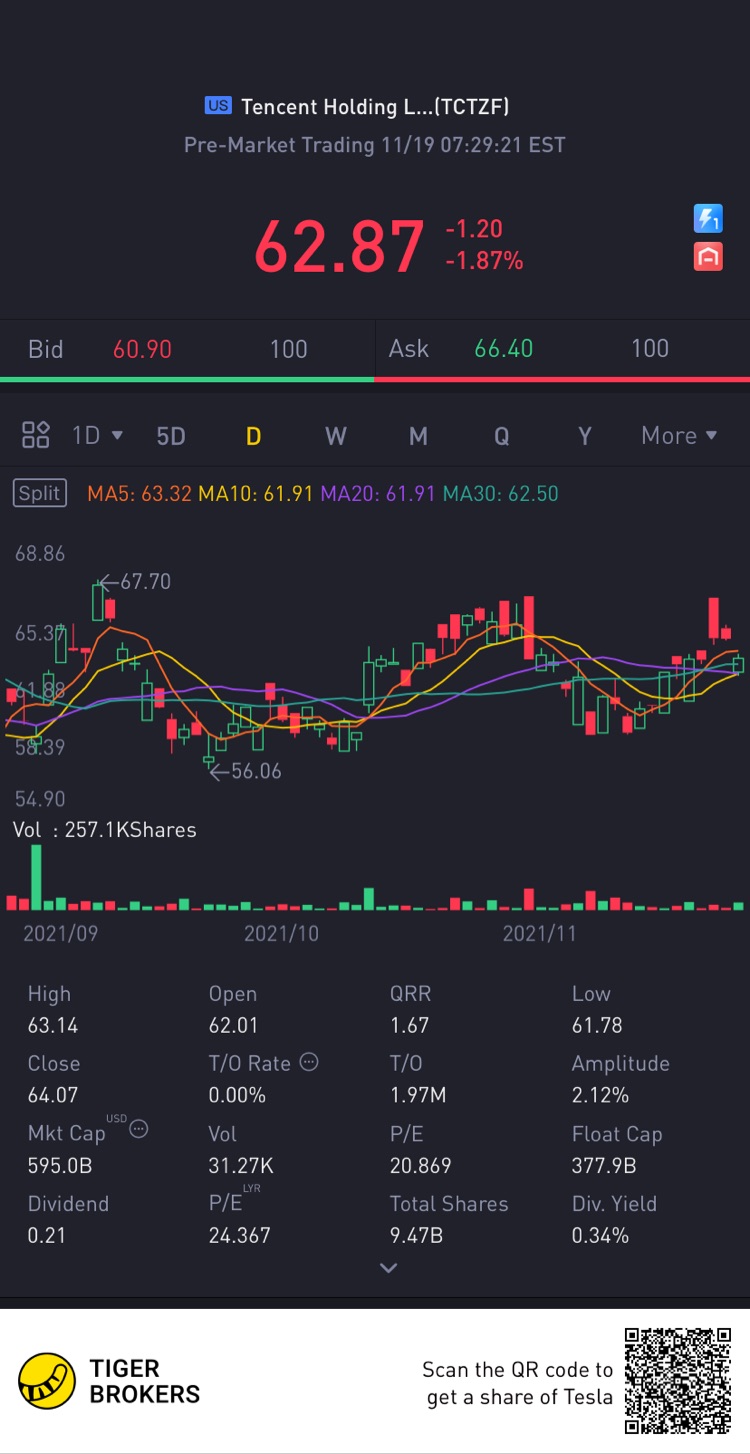This screenshot has width=750, height=1454.
Task: Tap the Div. Yield value 0.34%
Action: click(x=600, y=1235)
